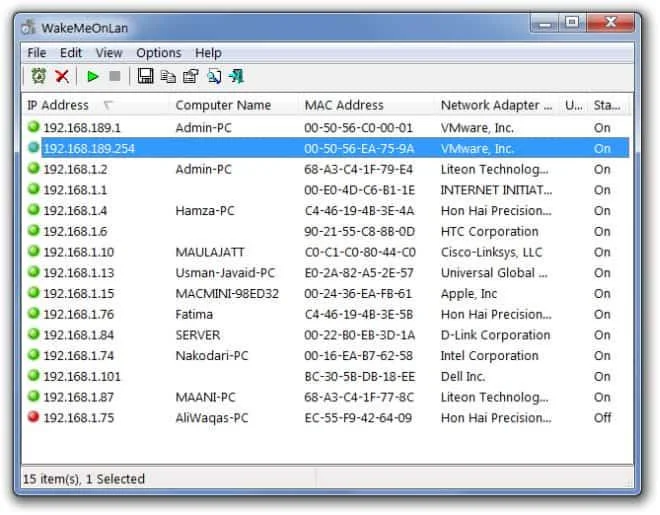
Task: Click HTC Corporation adapter cell
Action: pyautogui.click(x=490, y=231)
